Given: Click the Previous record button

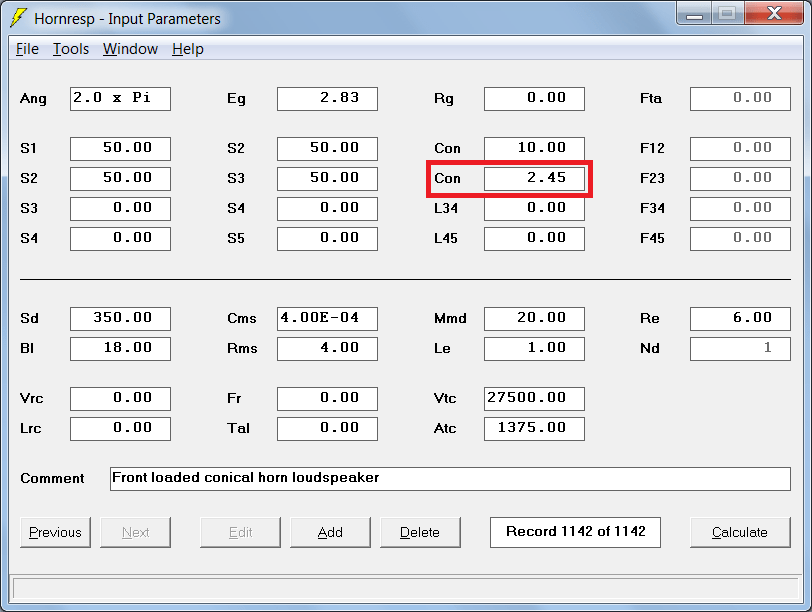Looking at the screenshot, I should 55,532.
